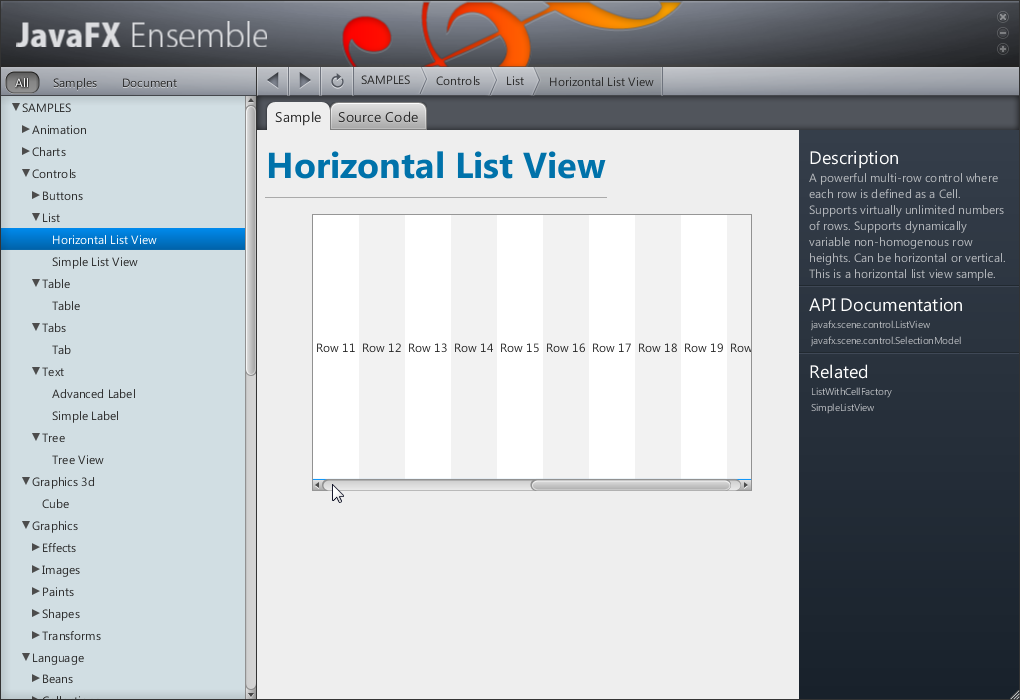1020x700 pixels.
Task: Click the horizontal list scrollbar thumb
Action: (x=630, y=485)
